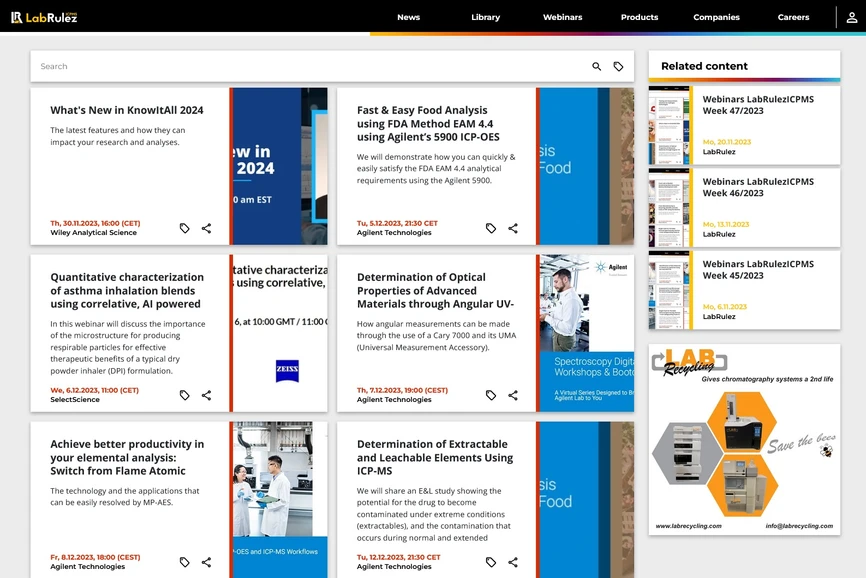Click the ZEISS webinar banner image
The width and height of the screenshot is (866, 578).
click(279, 333)
